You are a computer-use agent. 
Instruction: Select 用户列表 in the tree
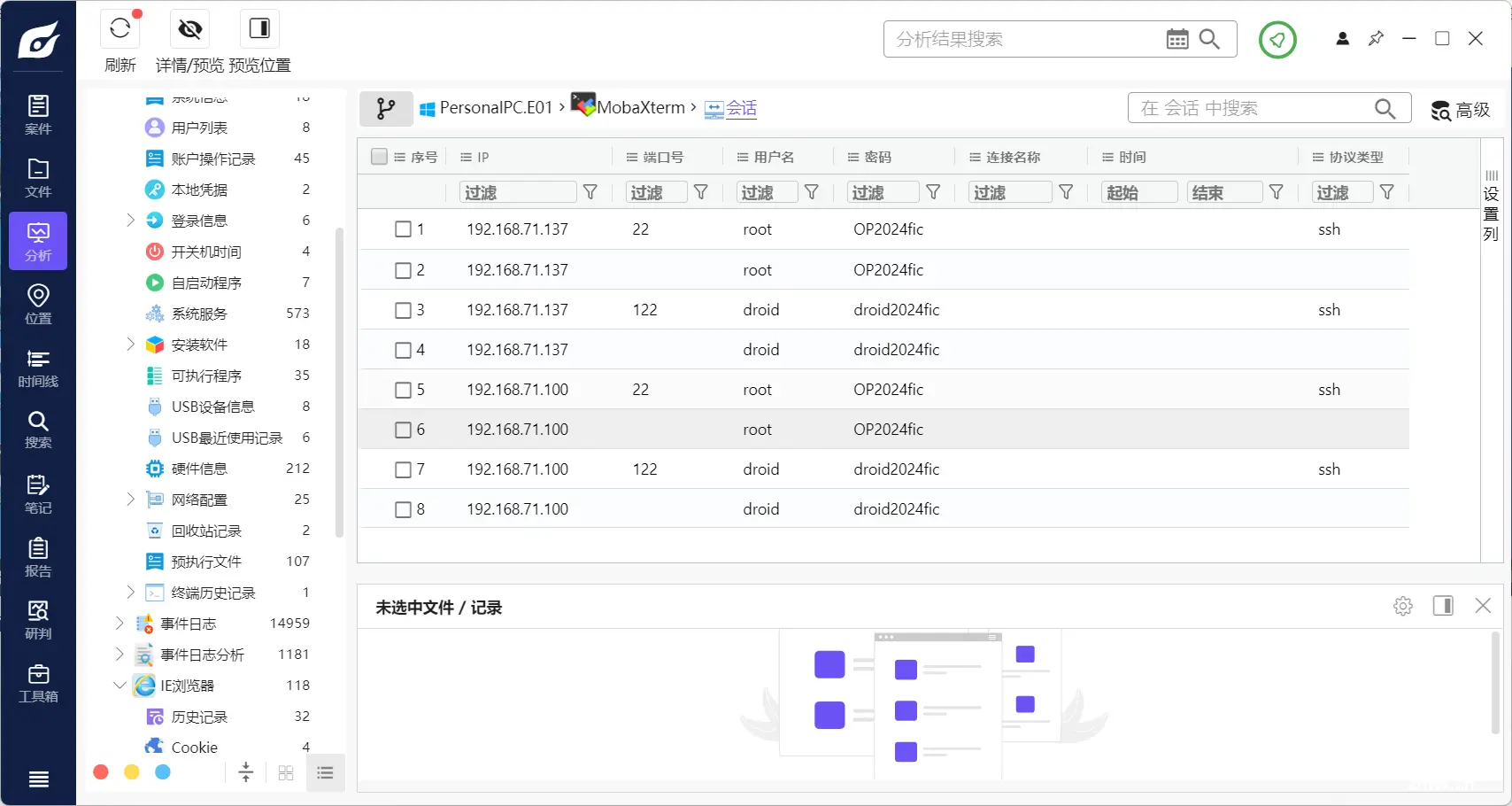point(199,128)
